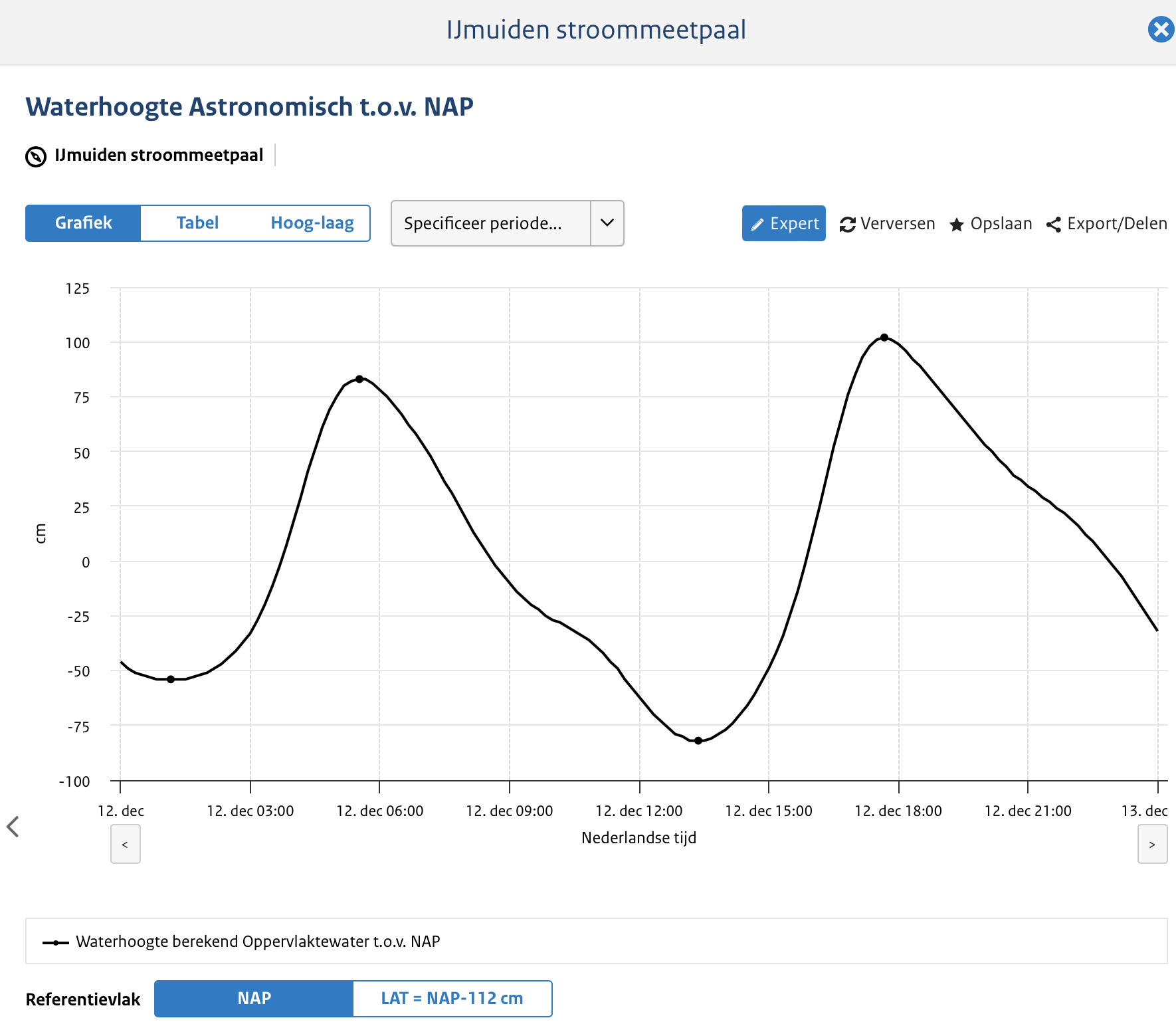Click the Opslaan label text

(1001, 224)
